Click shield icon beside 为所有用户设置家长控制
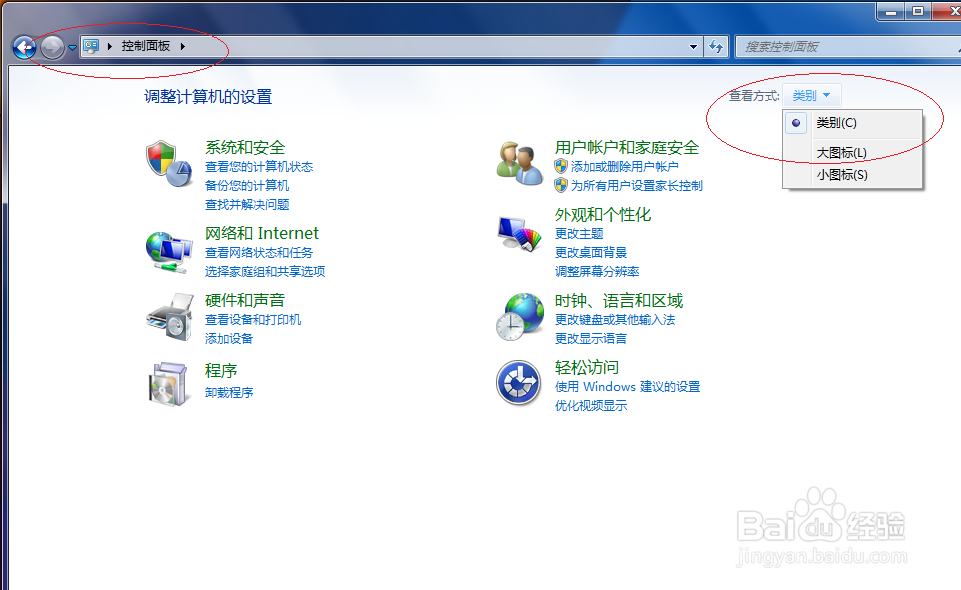 coord(561,185)
